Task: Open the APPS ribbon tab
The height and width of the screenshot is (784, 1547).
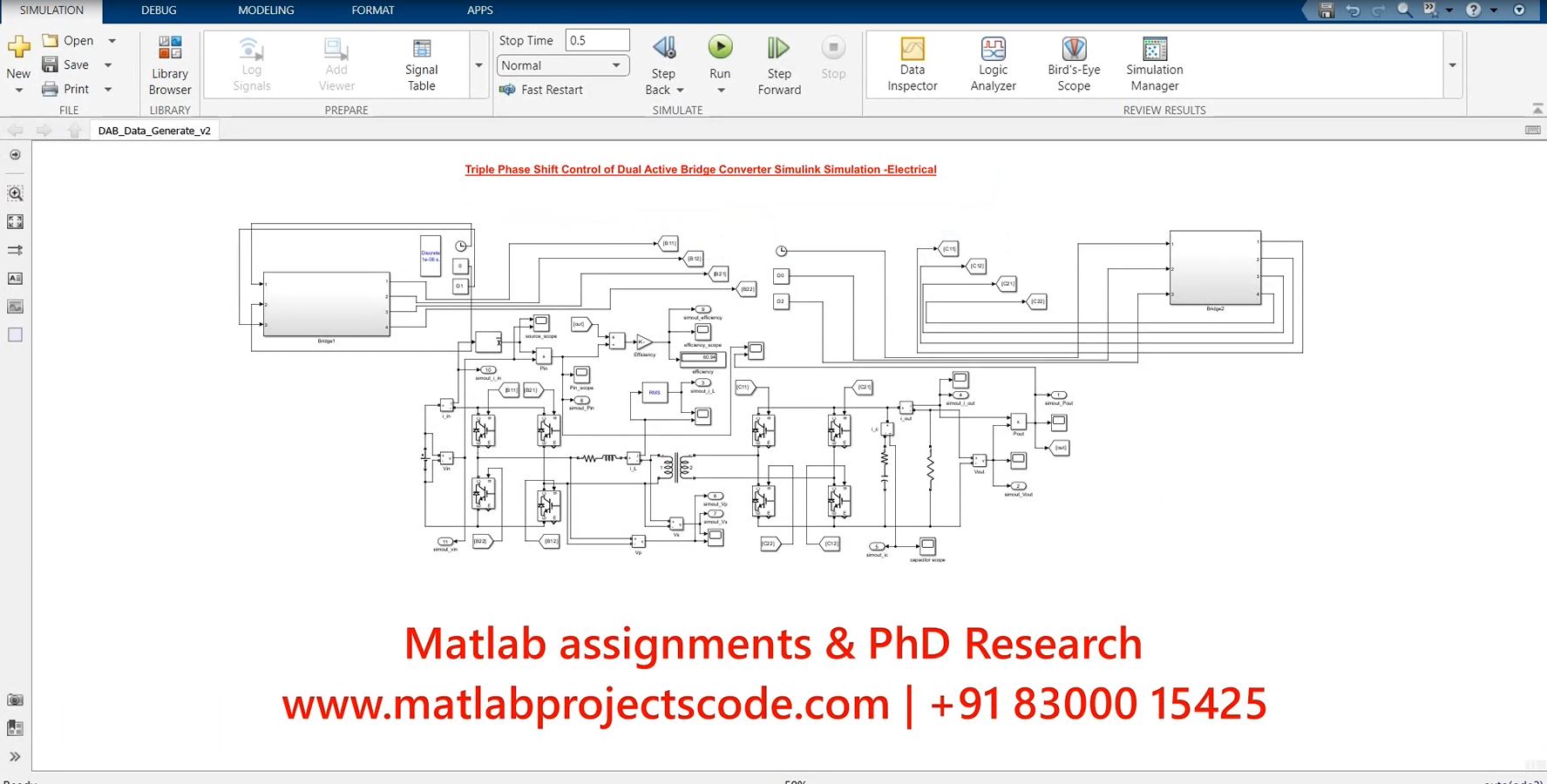Action: pyautogui.click(x=480, y=10)
